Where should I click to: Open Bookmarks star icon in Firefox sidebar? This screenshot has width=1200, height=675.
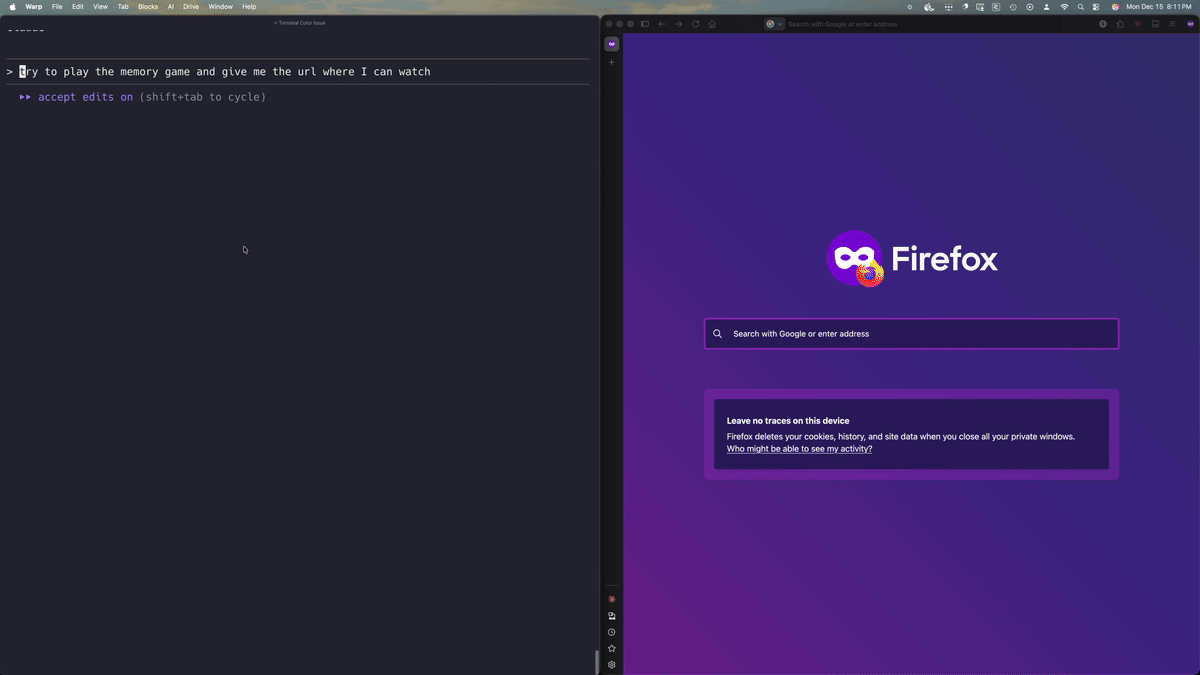pos(612,648)
